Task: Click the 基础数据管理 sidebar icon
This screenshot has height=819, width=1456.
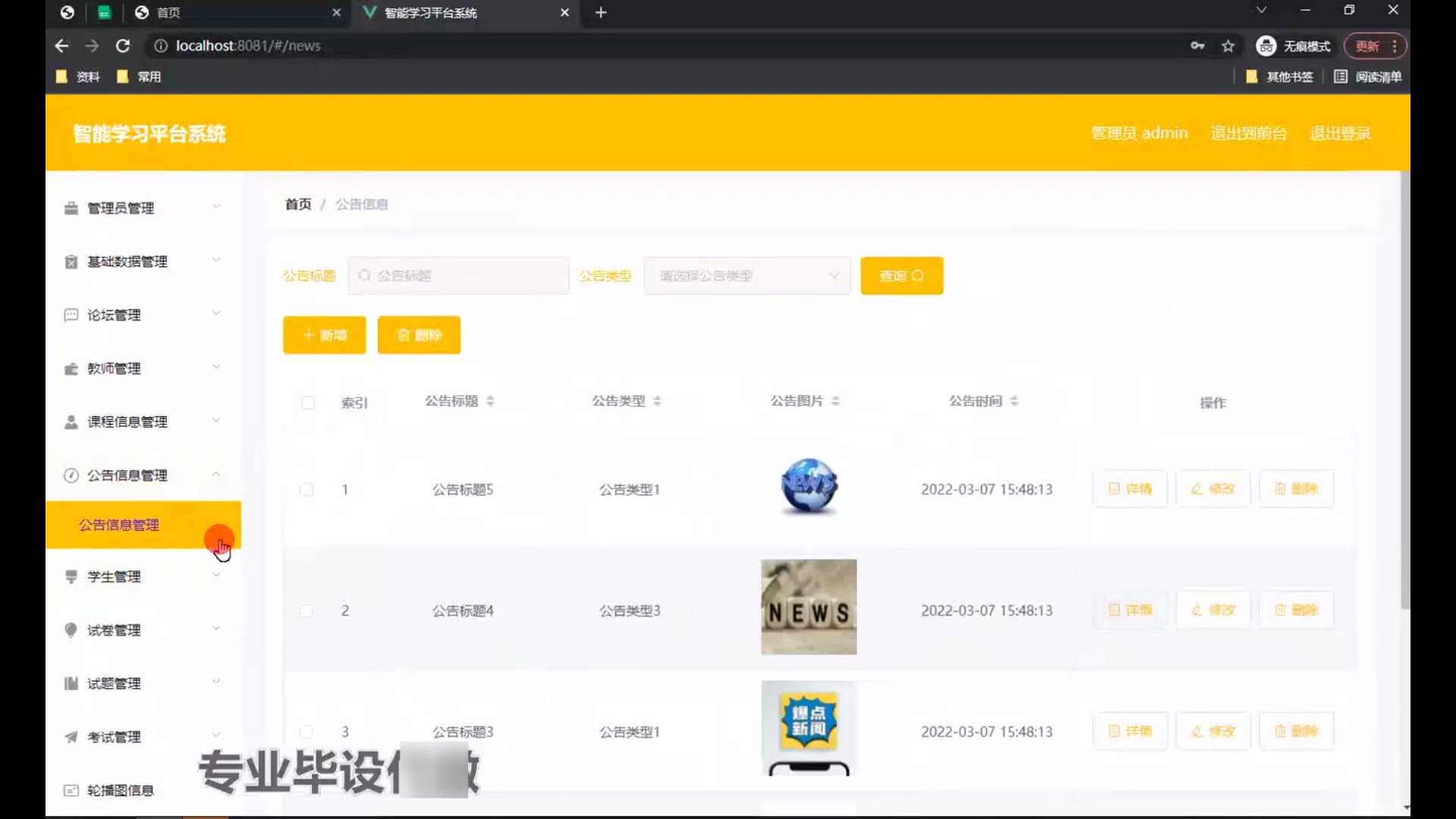Action: (x=71, y=262)
